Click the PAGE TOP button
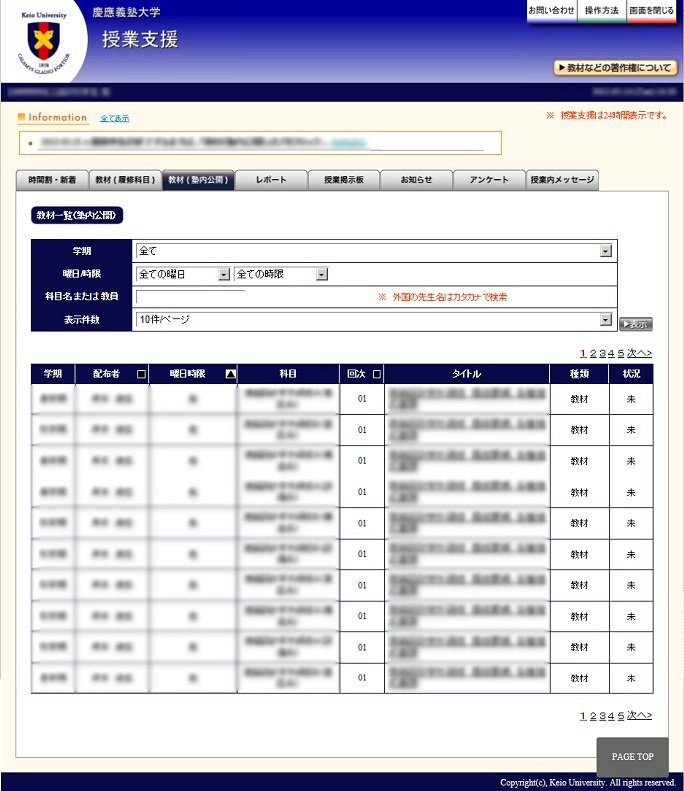 tap(632, 757)
